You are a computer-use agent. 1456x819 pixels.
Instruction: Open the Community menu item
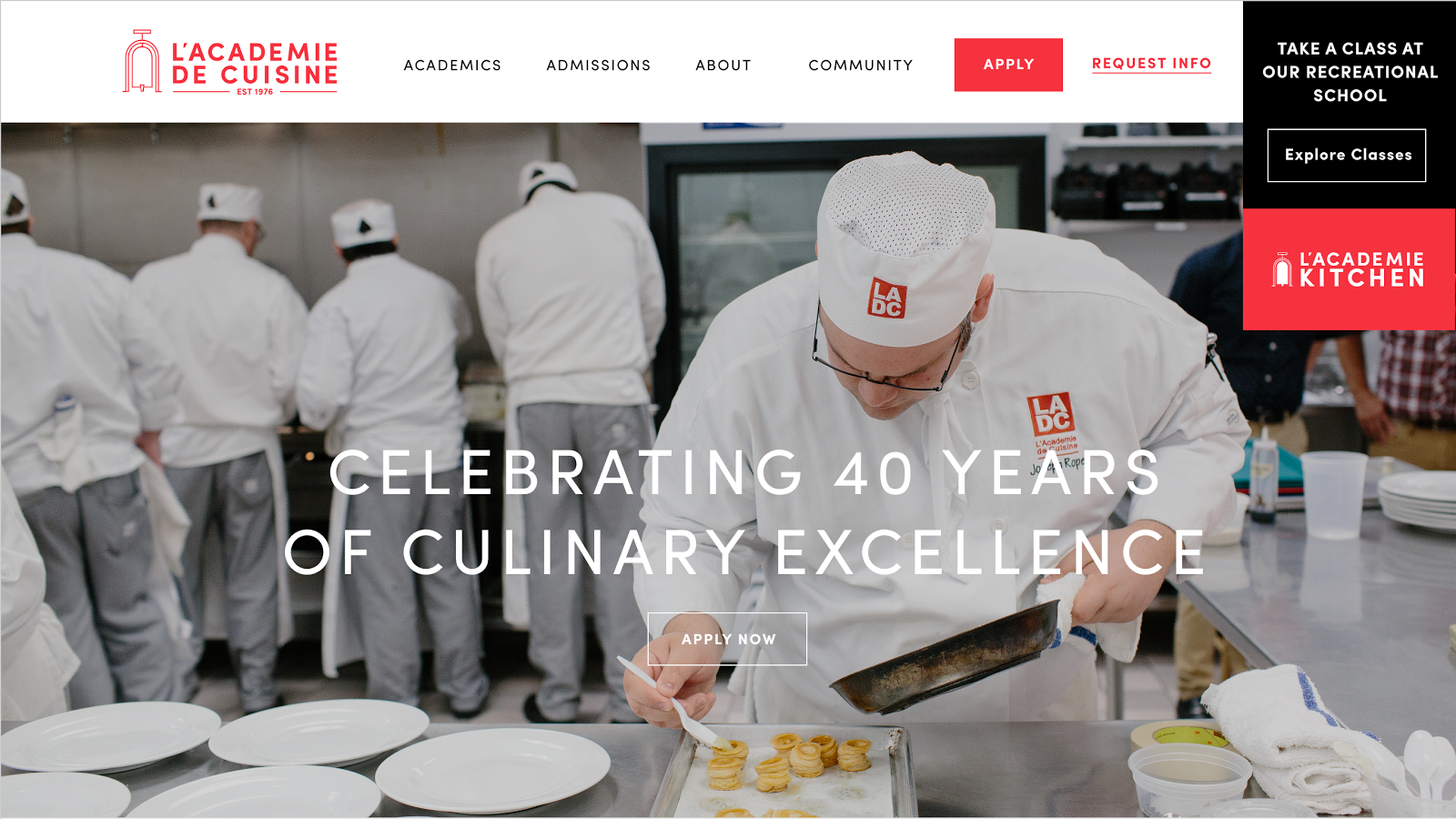[861, 66]
